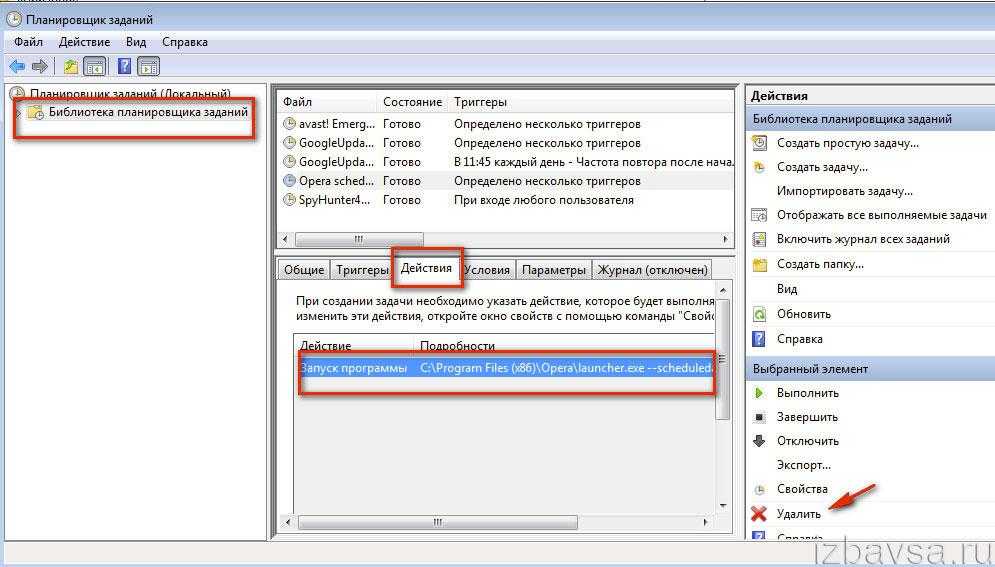Click the Create folder (Создать папку) icon
The height and width of the screenshot is (567, 995).
[x=759, y=265]
